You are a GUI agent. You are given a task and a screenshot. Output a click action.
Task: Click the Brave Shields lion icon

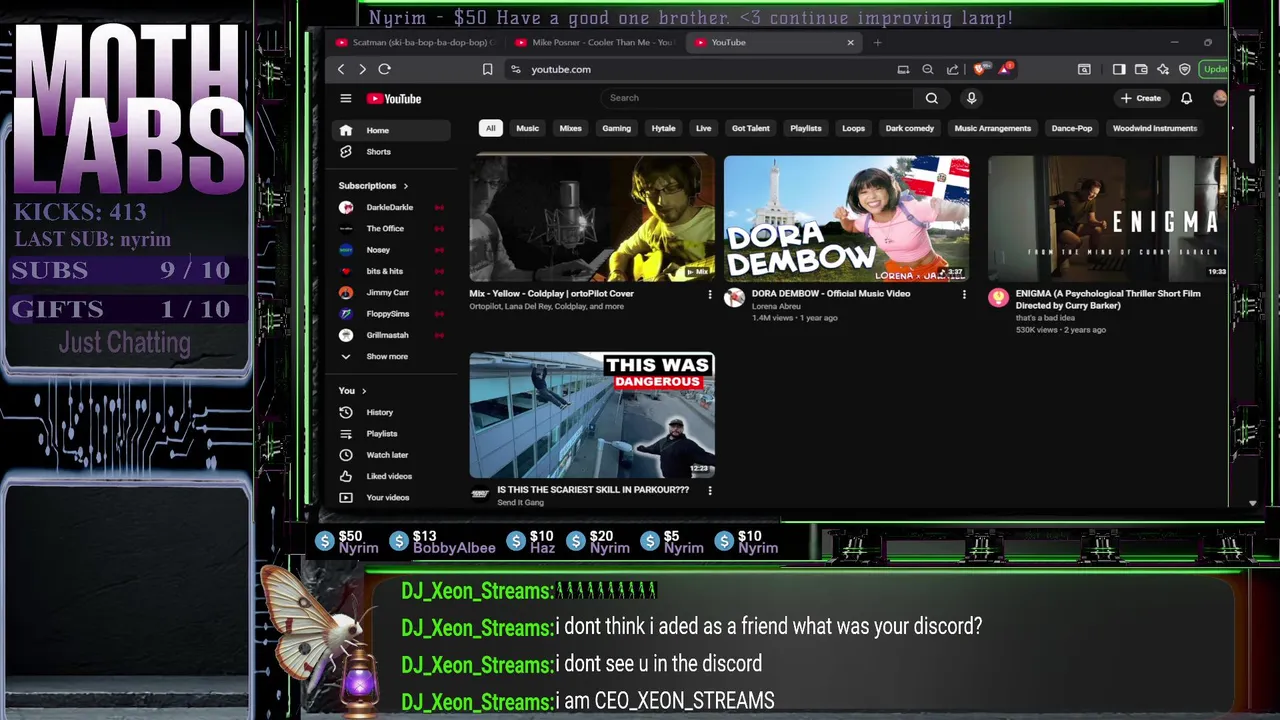coord(979,69)
